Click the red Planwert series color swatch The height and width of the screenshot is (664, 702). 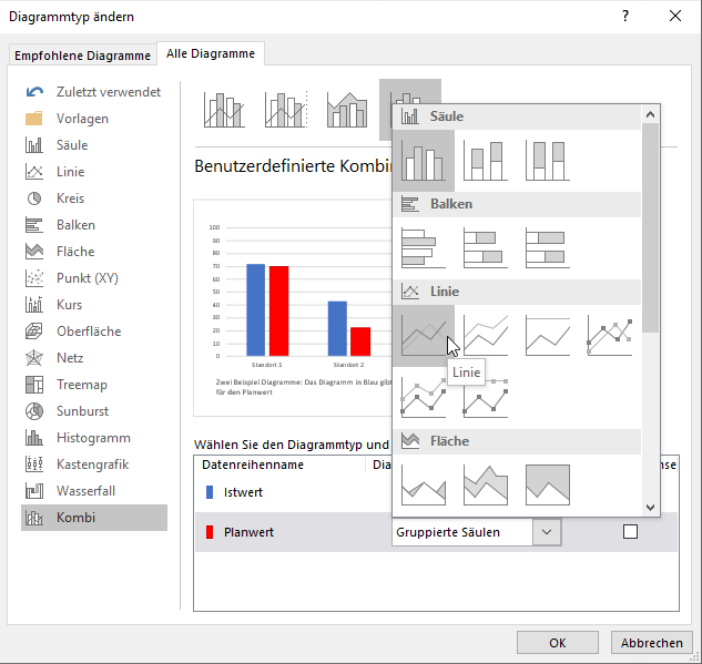[209, 532]
